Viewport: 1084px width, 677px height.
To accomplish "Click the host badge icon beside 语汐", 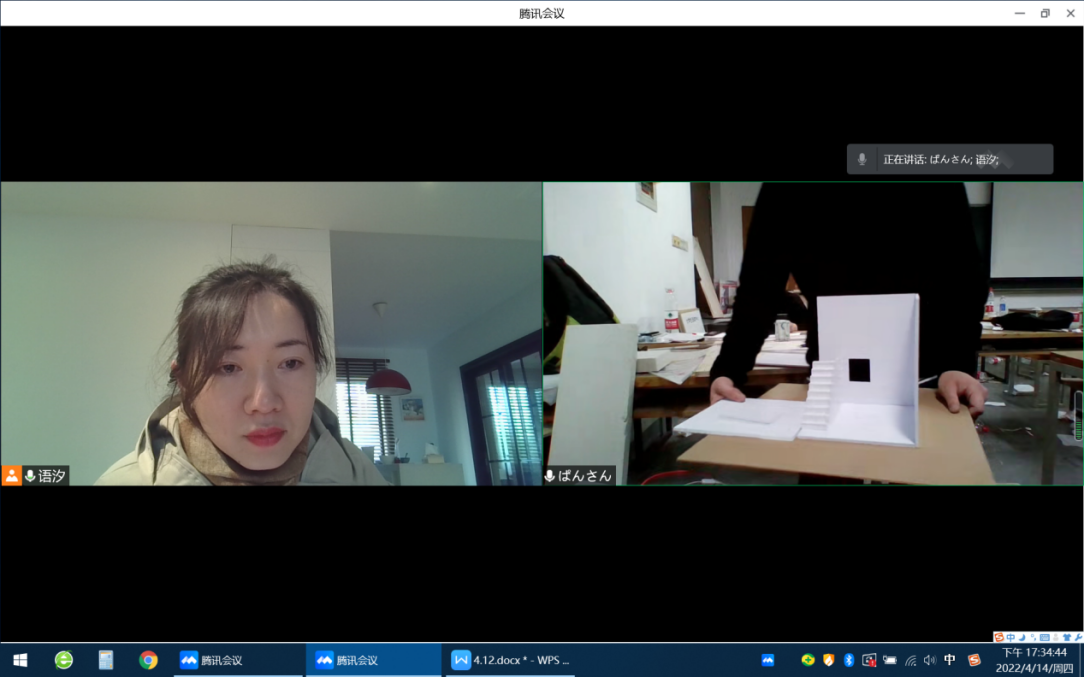I will click(x=12, y=476).
